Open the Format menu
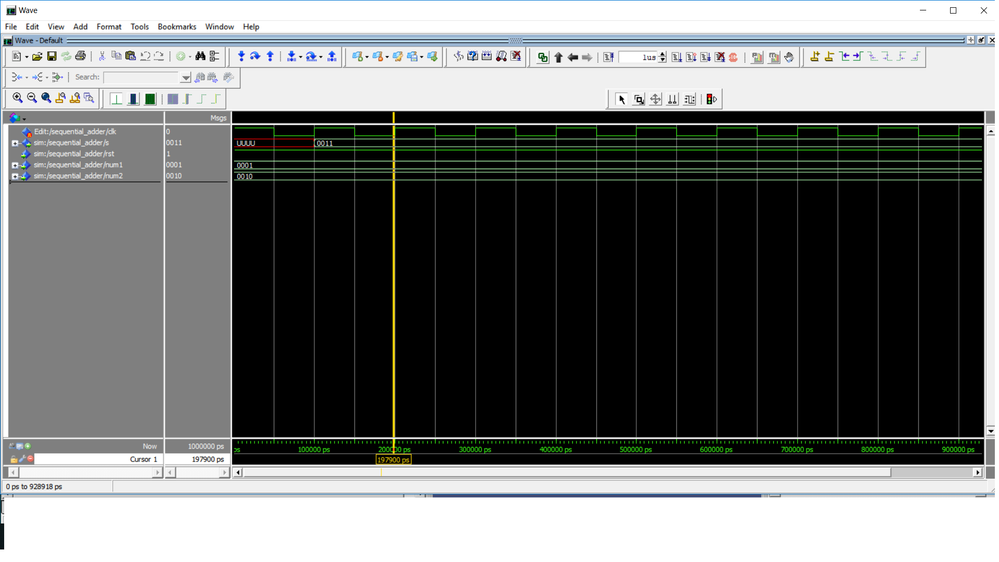This screenshot has height=562, width=999. (109, 27)
